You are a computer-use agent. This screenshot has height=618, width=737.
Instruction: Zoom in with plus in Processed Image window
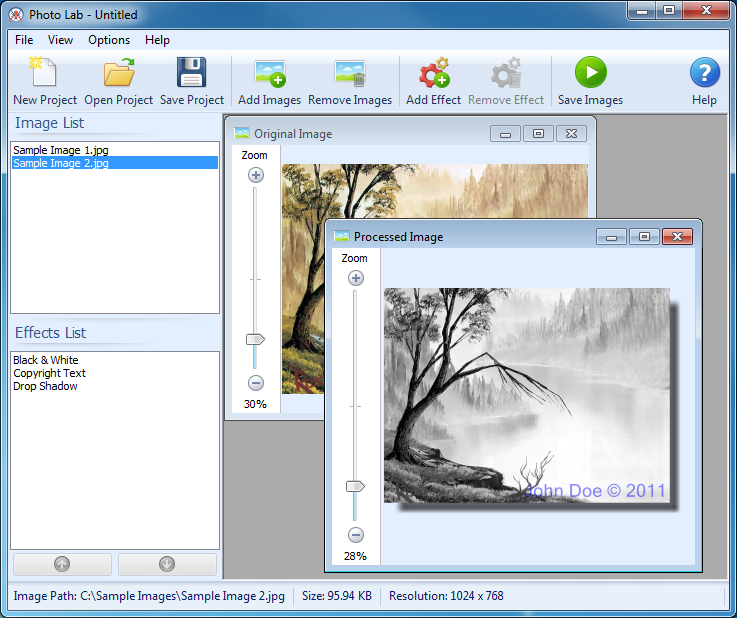(356, 278)
